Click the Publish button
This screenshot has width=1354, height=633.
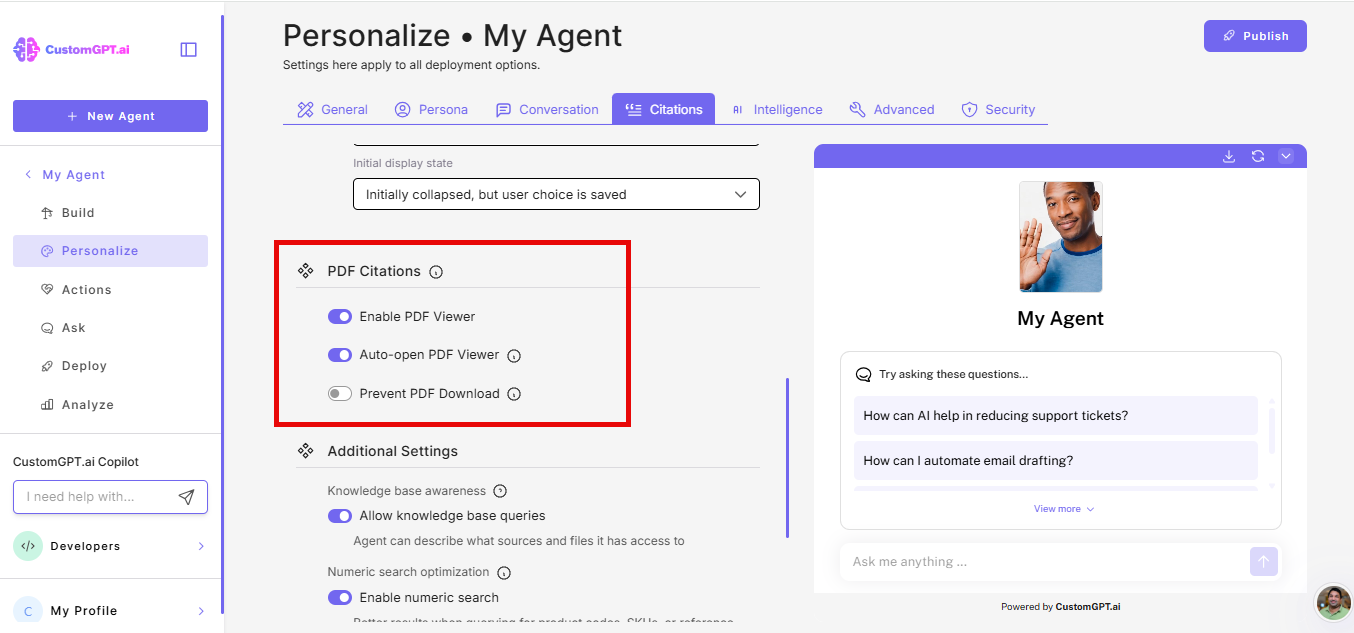tap(1255, 36)
